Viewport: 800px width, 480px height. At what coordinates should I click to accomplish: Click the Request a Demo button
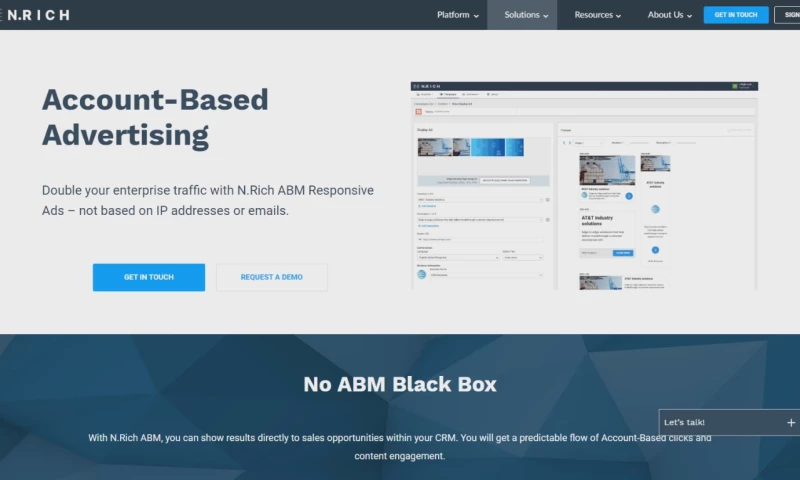pyautogui.click(x=271, y=277)
